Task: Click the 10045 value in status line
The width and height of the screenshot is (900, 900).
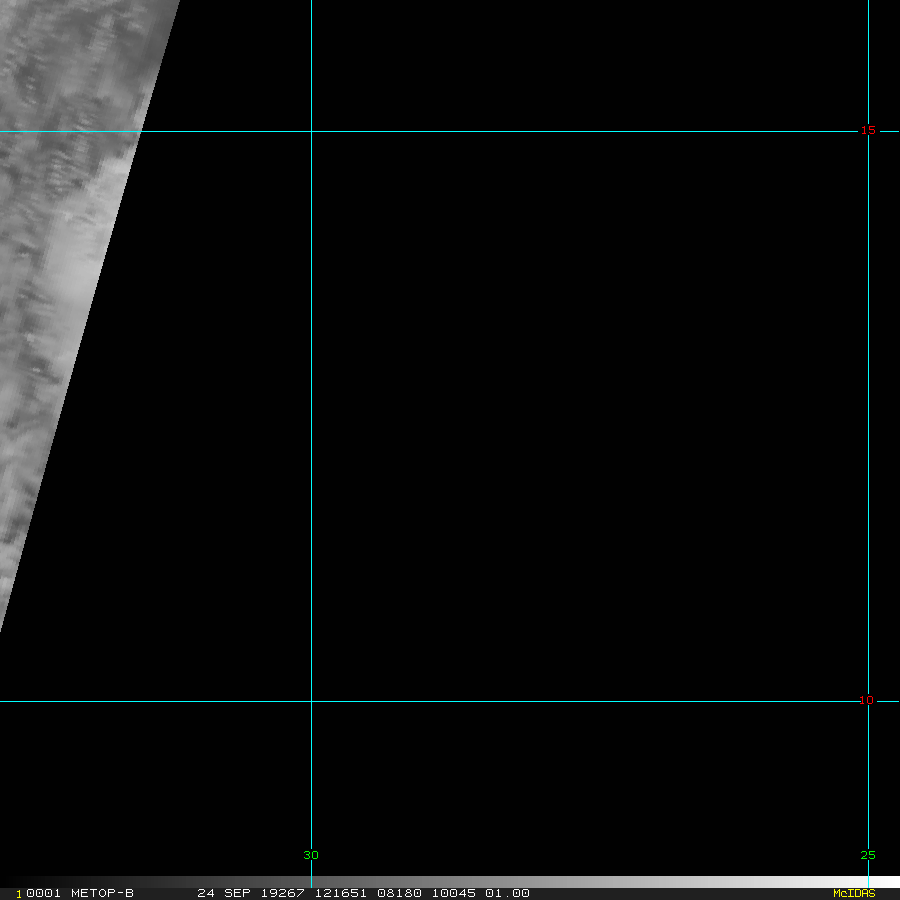Action: [x=451, y=893]
